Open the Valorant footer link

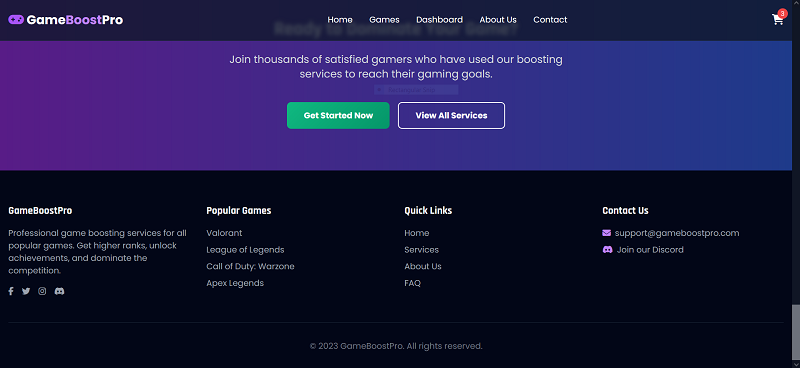(224, 233)
